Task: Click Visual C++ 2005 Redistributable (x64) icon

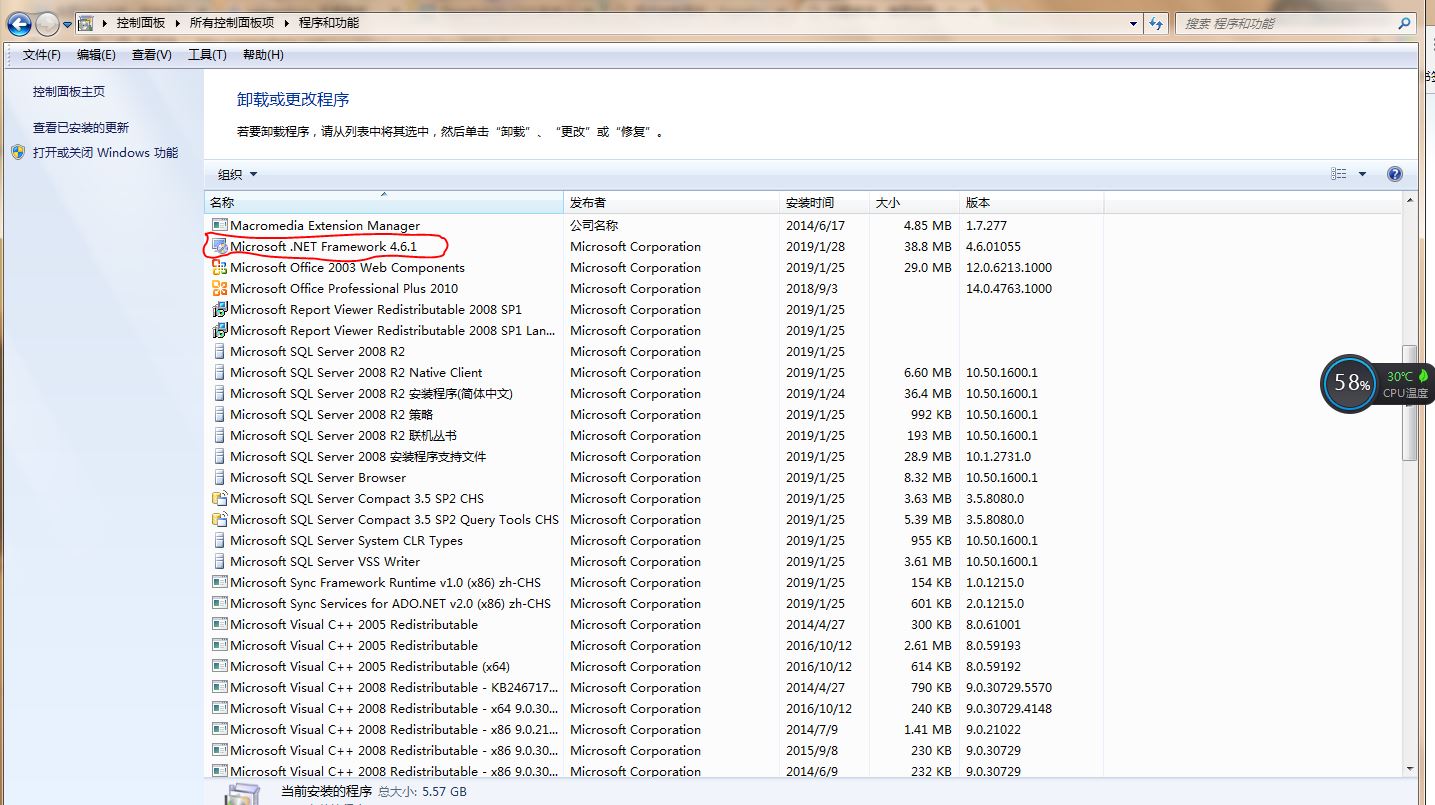Action: [220, 667]
